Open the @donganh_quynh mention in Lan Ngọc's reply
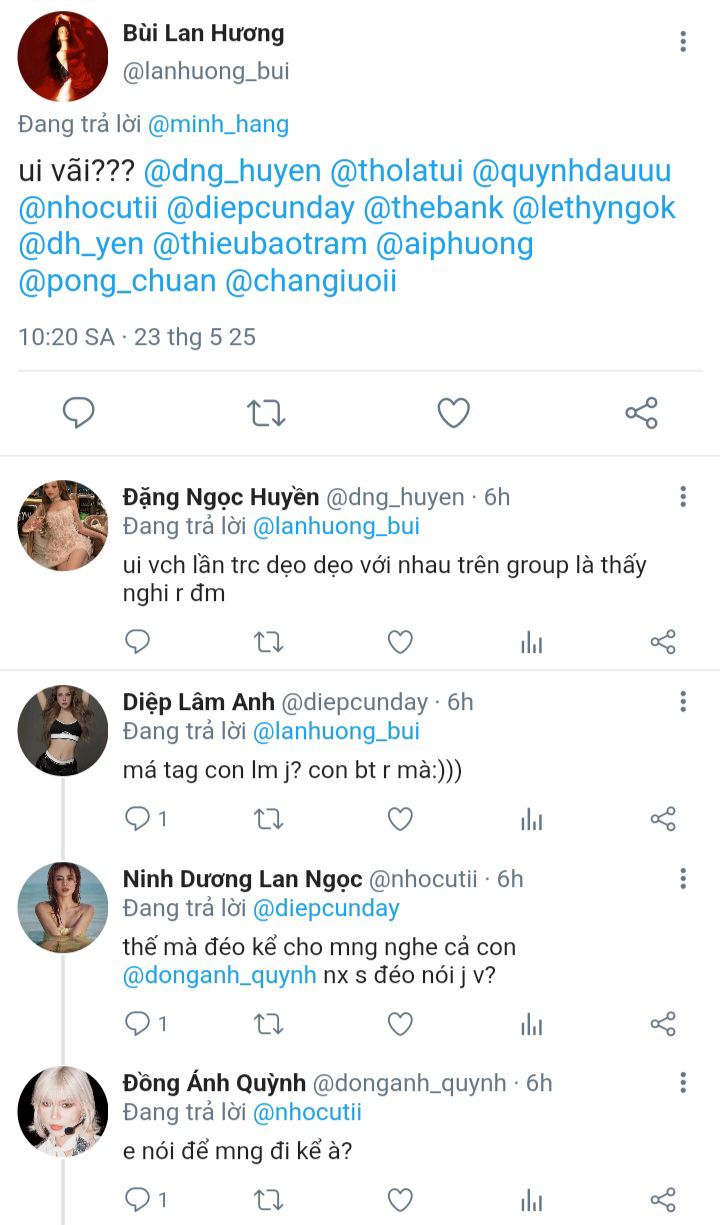Image resolution: width=720 pixels, height=1225 pixels. pyautogui.click(x=219, y=975)
